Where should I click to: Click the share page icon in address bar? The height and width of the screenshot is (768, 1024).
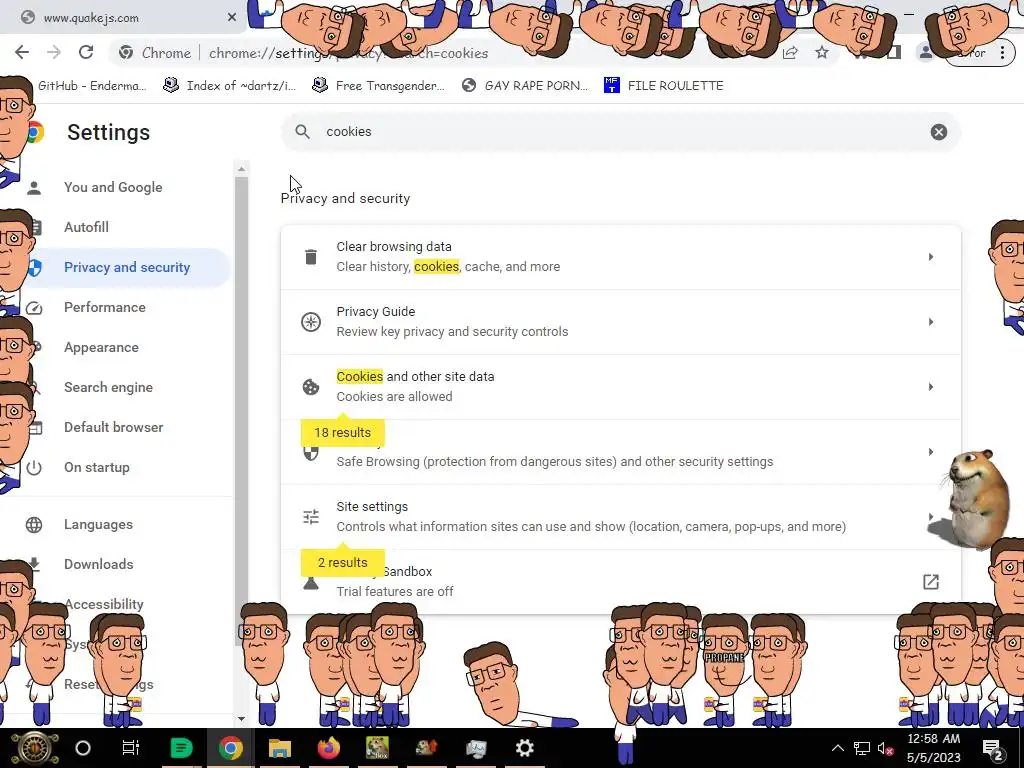pyautogui.click(x=790, y=53)
